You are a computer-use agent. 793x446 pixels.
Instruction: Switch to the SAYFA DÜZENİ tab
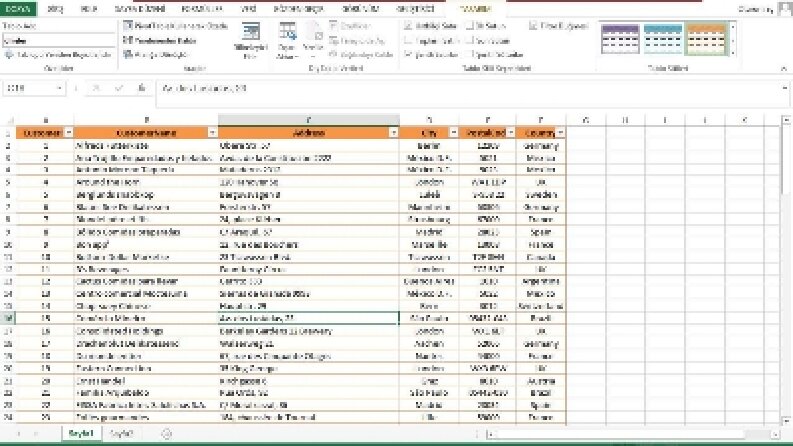point(140,9)
